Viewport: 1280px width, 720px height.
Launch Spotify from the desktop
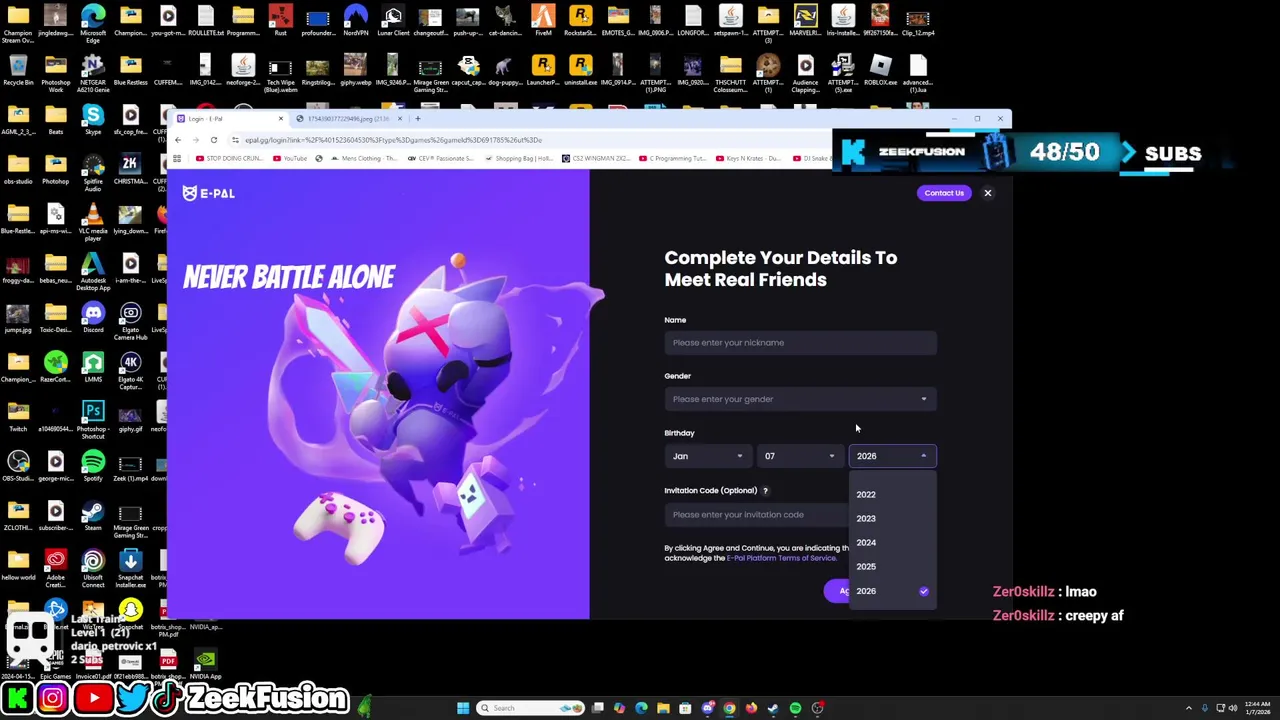point(93,466)
